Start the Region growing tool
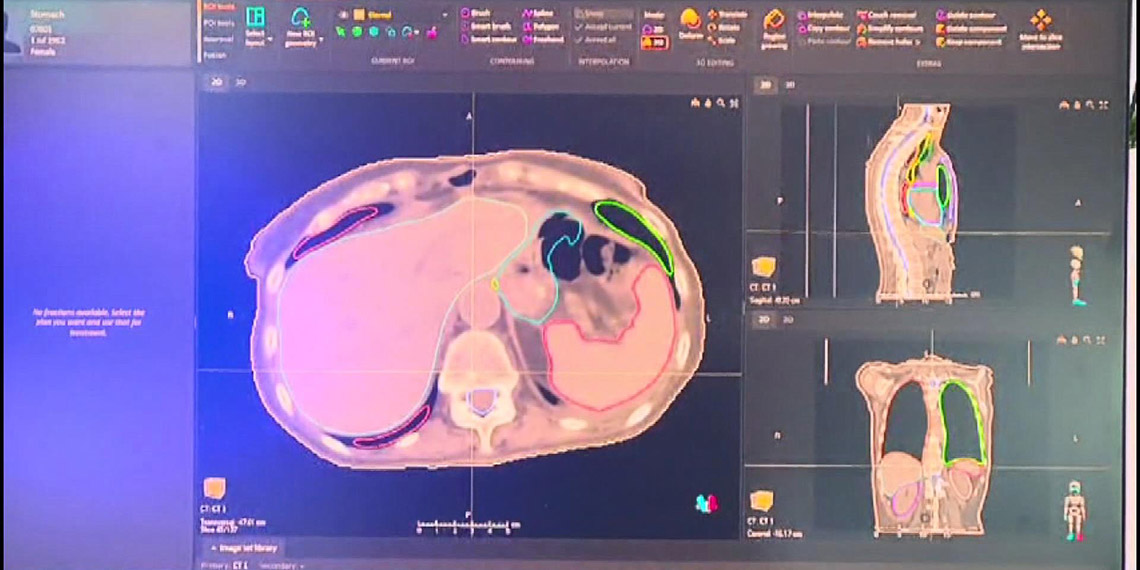The height and width of the screenshot is (570, 1140). (x=774, y=27)
